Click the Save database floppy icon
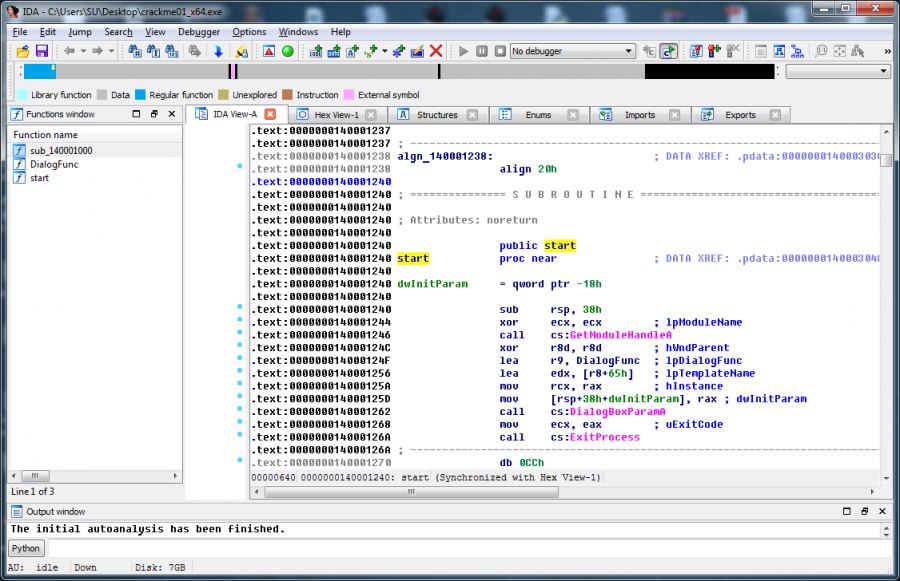Viewport: 900px width, 581px height. point(41,51)
